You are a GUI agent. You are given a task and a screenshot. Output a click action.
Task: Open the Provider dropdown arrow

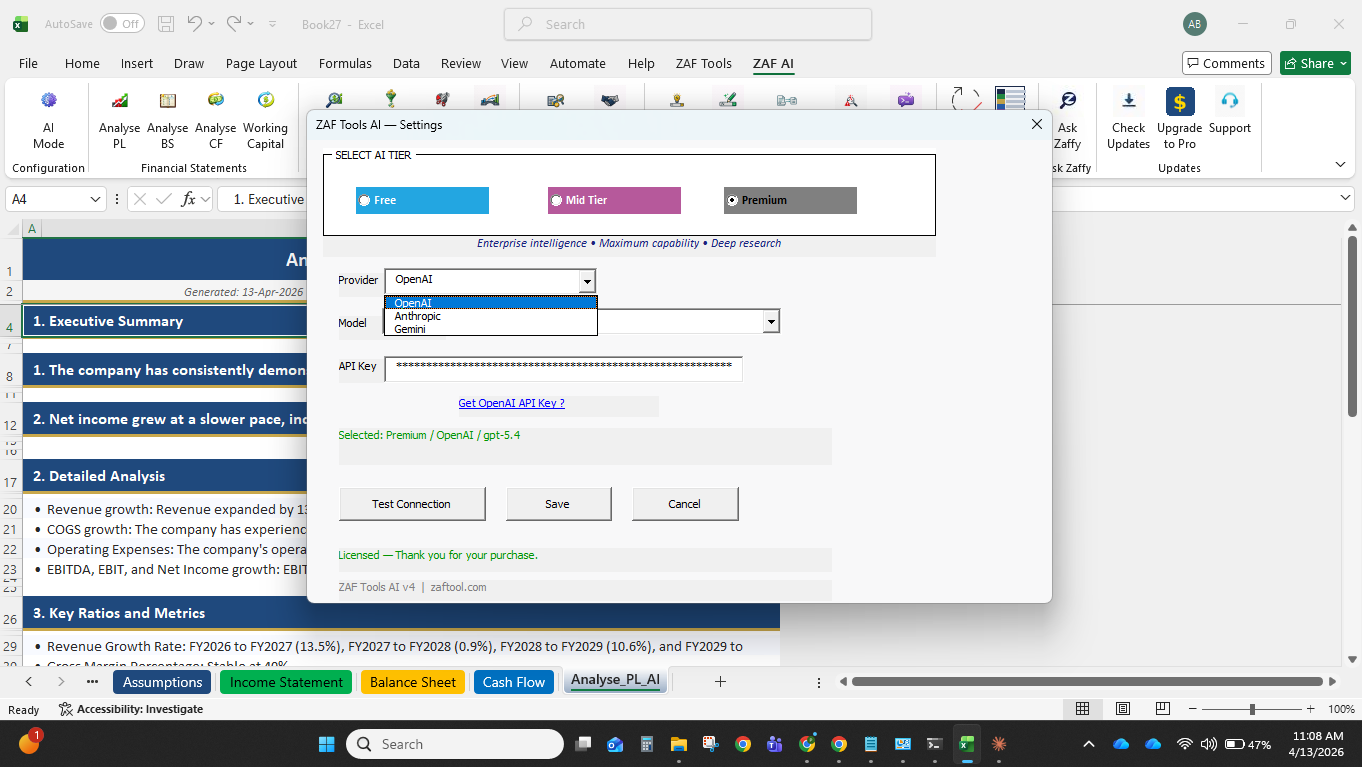tap(588, 281)
